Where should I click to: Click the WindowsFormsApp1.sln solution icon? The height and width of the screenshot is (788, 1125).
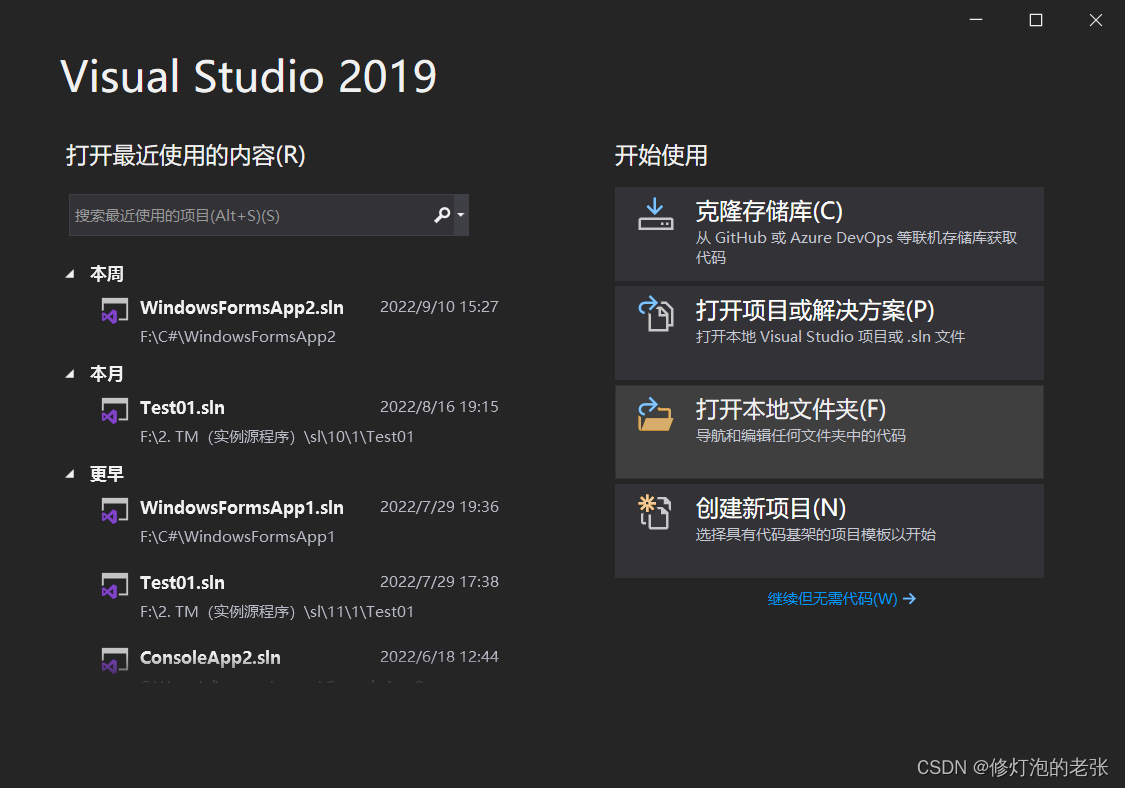[115, 510]
